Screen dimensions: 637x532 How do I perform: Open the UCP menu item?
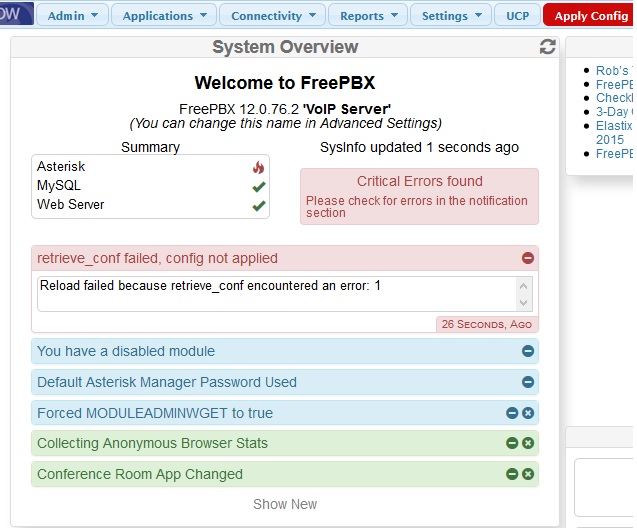point(518,15)
